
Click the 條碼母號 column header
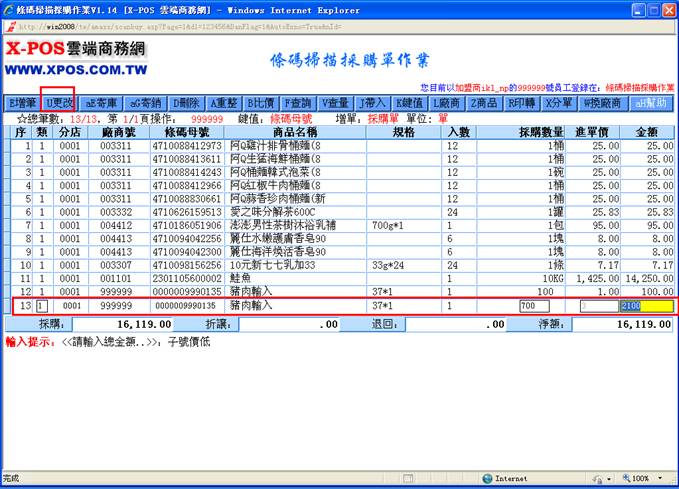186,132
